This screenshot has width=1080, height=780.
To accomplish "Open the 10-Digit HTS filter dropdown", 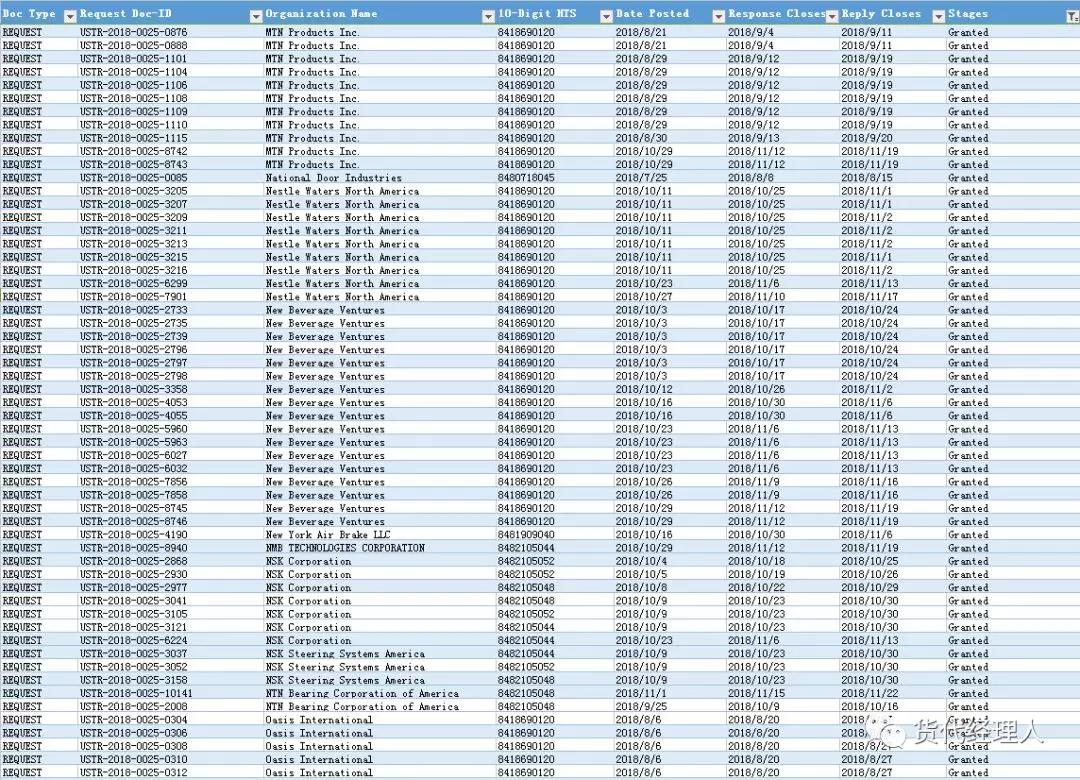I will pos(606,16).
